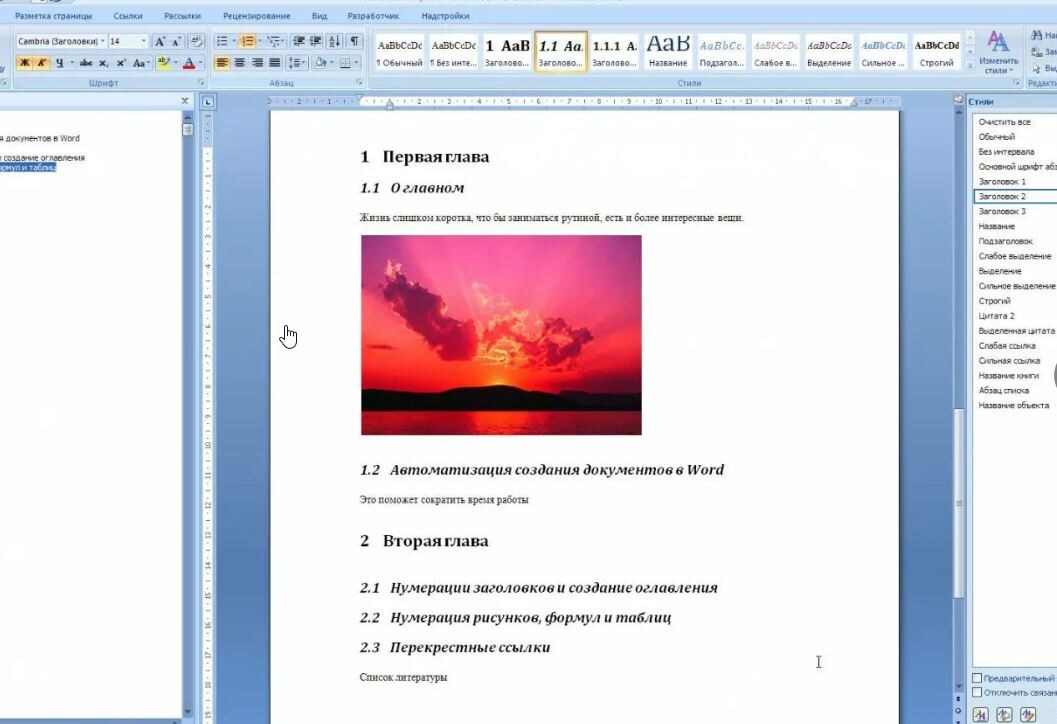Apply a bulleted list
1057x724 pixels.
(222, 42)
